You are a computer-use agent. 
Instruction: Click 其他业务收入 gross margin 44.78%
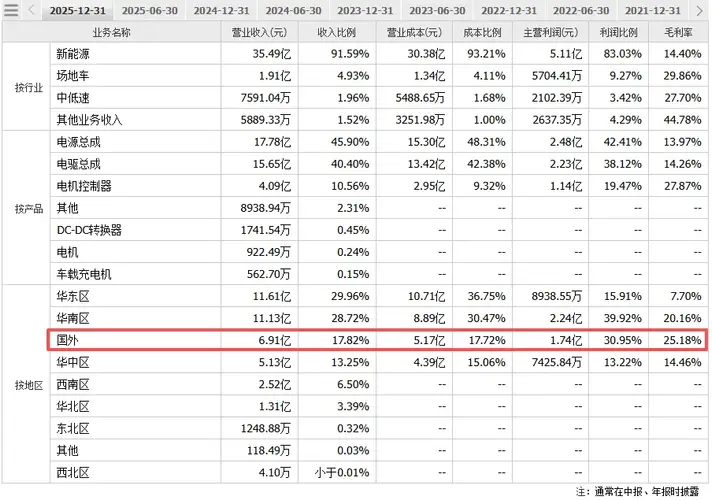682,120
